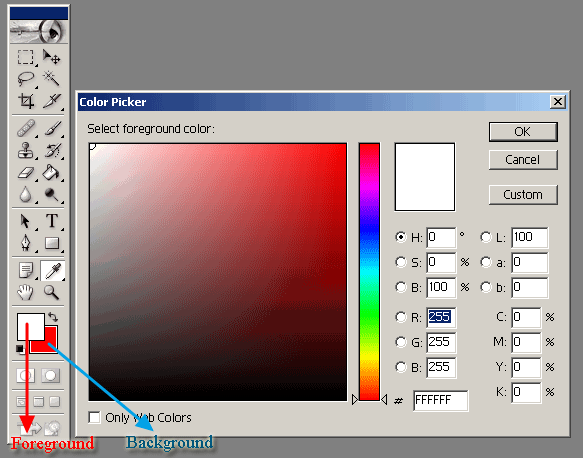Viewport: 583px width, 458px height.
Task: Click the Adobe Online eye image
Action: [x=39, y=31]
